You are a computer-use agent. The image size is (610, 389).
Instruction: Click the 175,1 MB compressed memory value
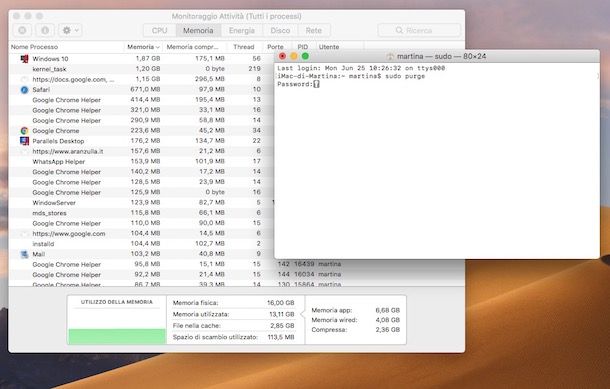tap(210, 58)
